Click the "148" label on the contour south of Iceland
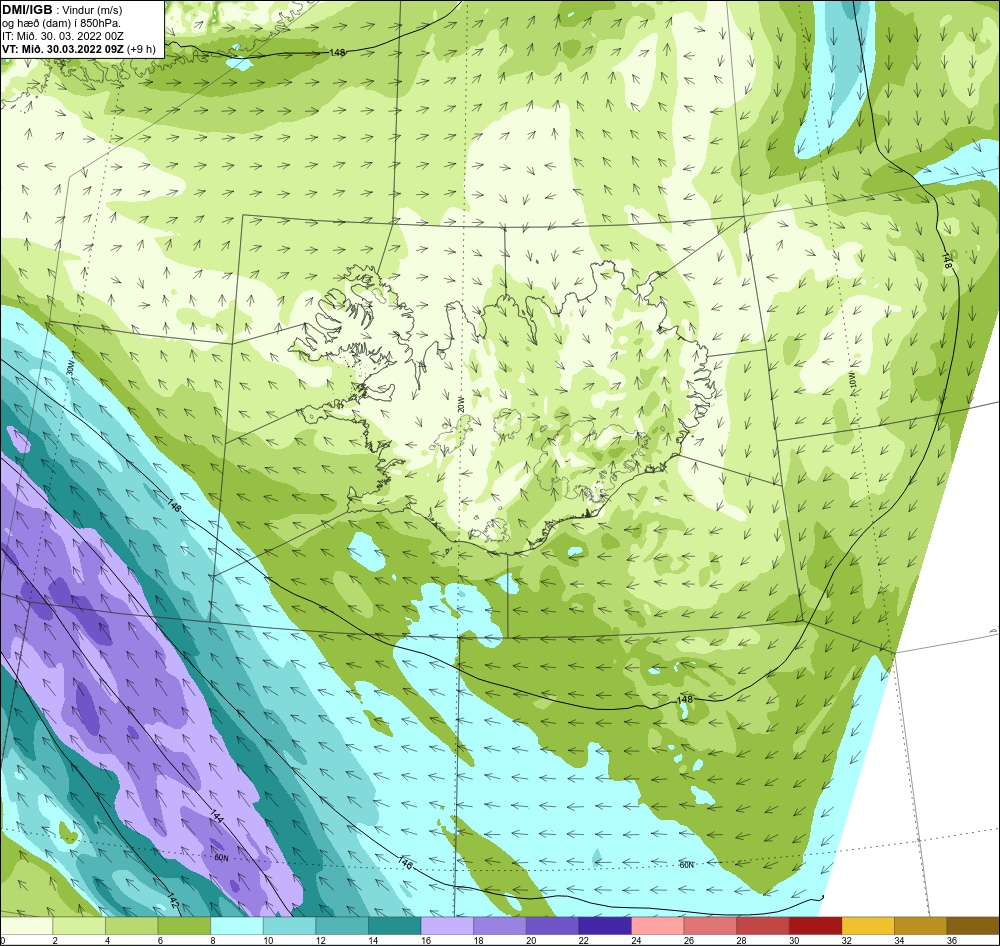Screen dimensions: 1000x946 pyautogui.click(x=684, y=700)
